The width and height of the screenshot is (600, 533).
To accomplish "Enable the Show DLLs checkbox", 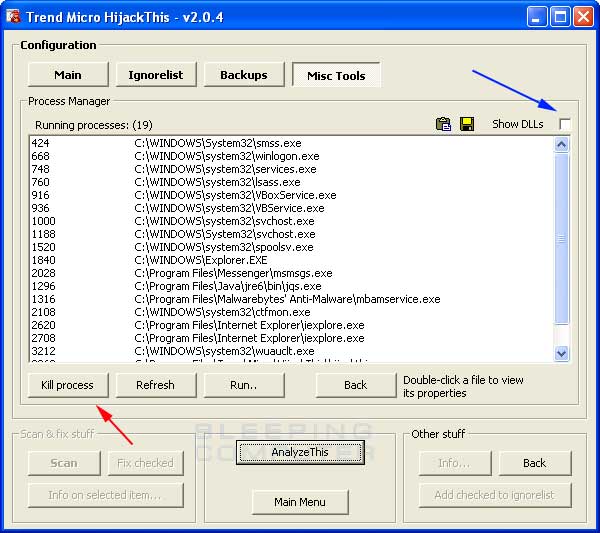I will click(x=564, y=124).
